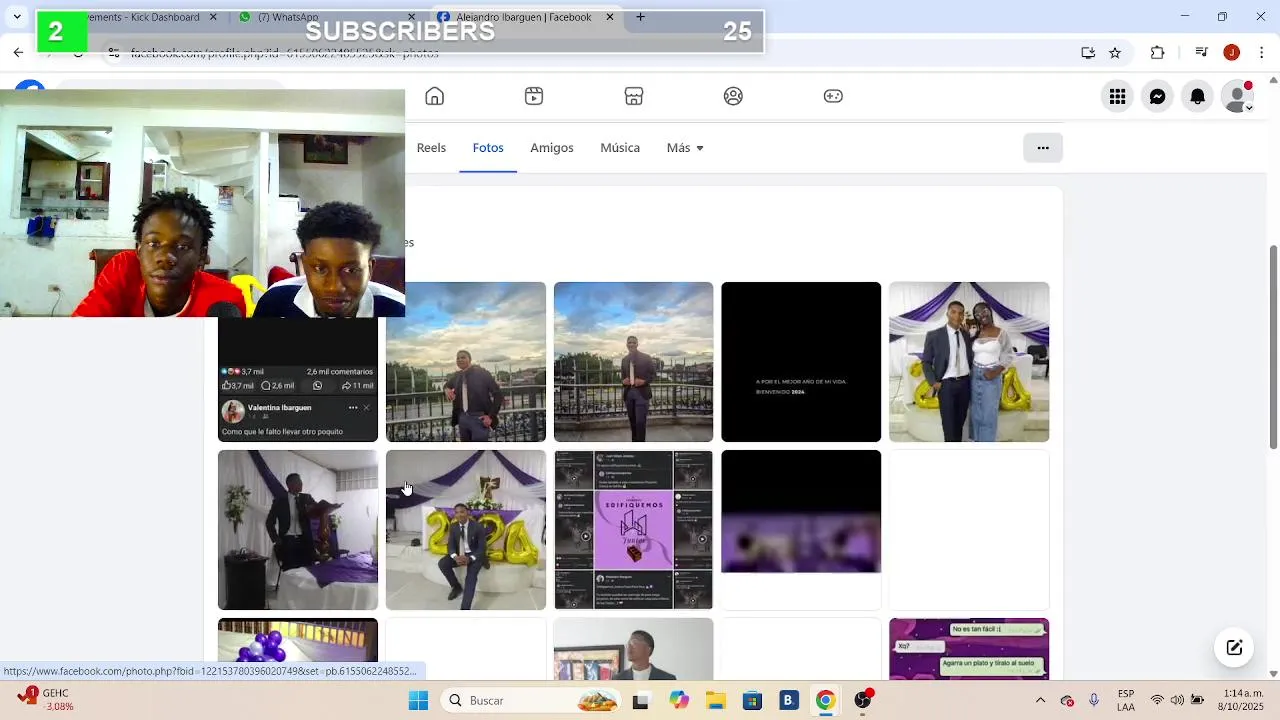Click taskbar Buscar search box
Screen dimensions: 1280x720
point(529,700)
